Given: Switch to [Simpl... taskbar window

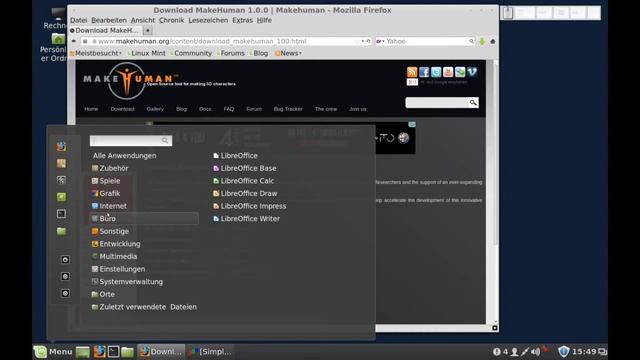Looking at the screenshot, I should (211, 351).
